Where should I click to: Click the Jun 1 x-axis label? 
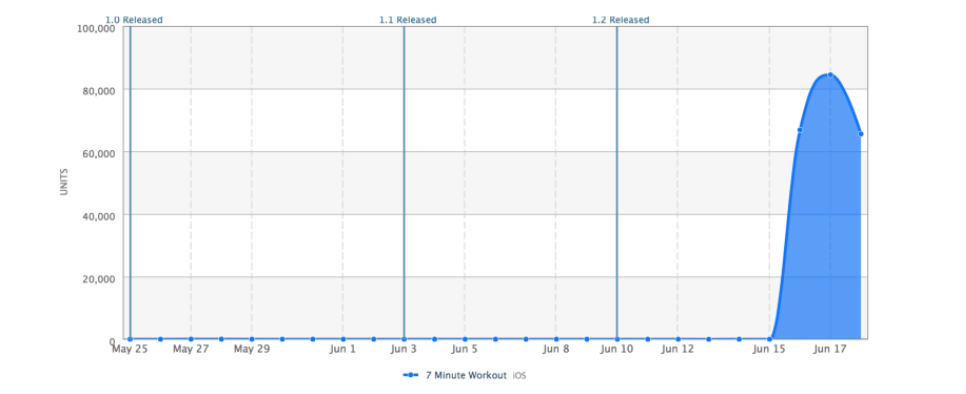pyautogui.click(x=343, y=350)
